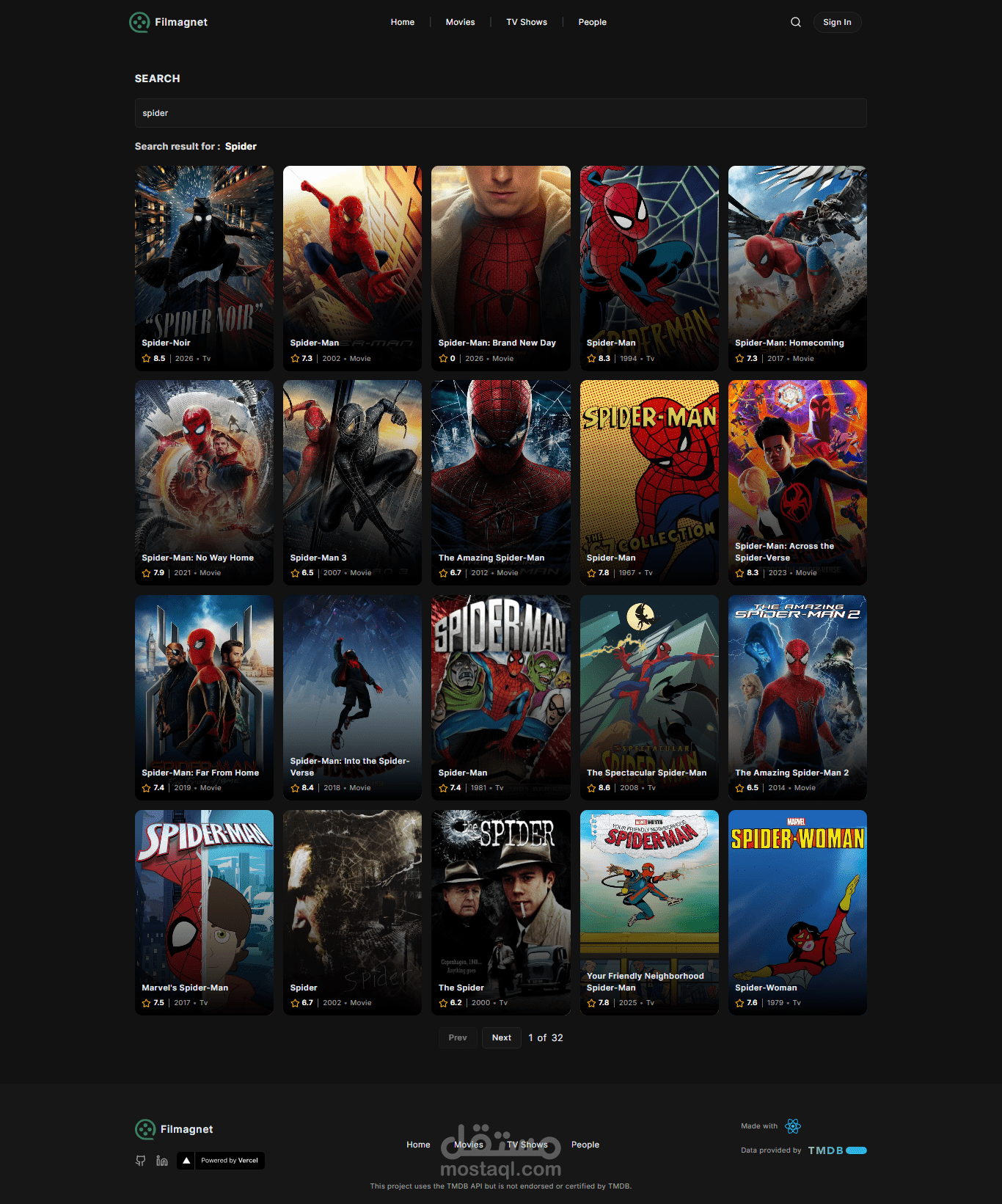Click the star icon on The Amazing Spider-Man 2
The image size is (1002, 1204).
[739, 788]
